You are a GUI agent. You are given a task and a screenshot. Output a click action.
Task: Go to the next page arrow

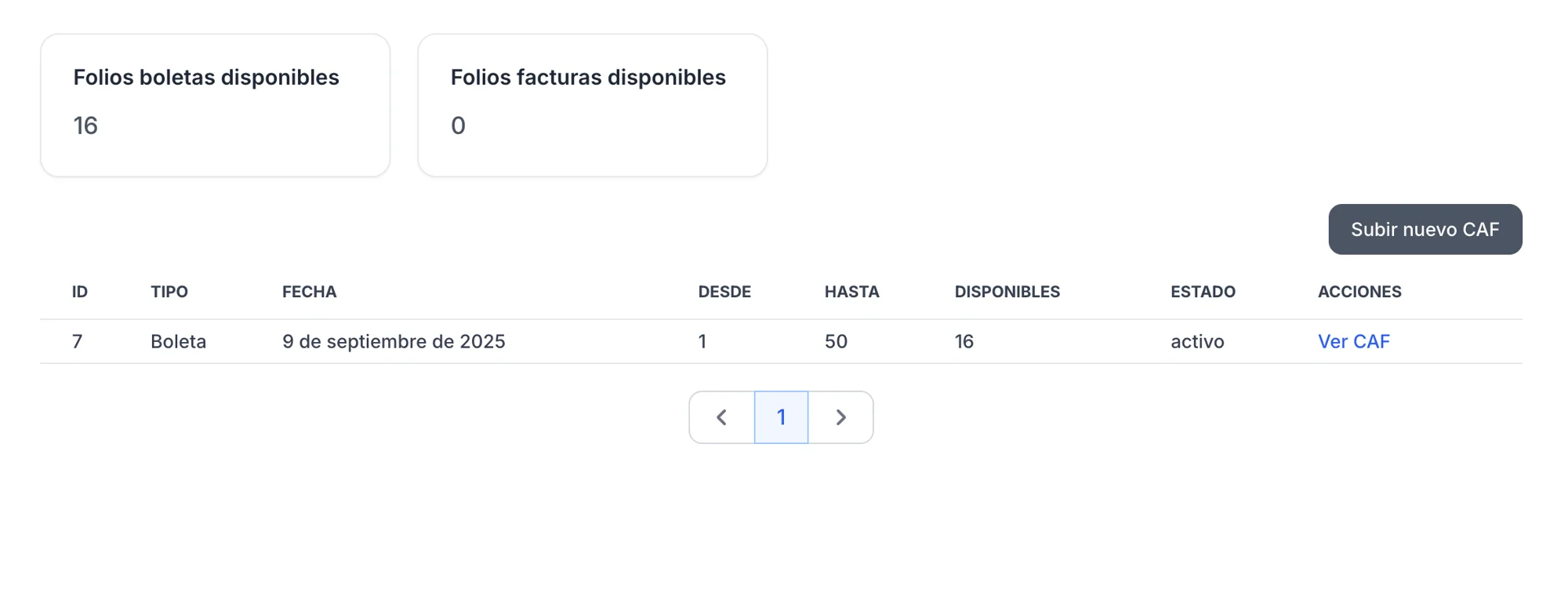coord(840,417)
